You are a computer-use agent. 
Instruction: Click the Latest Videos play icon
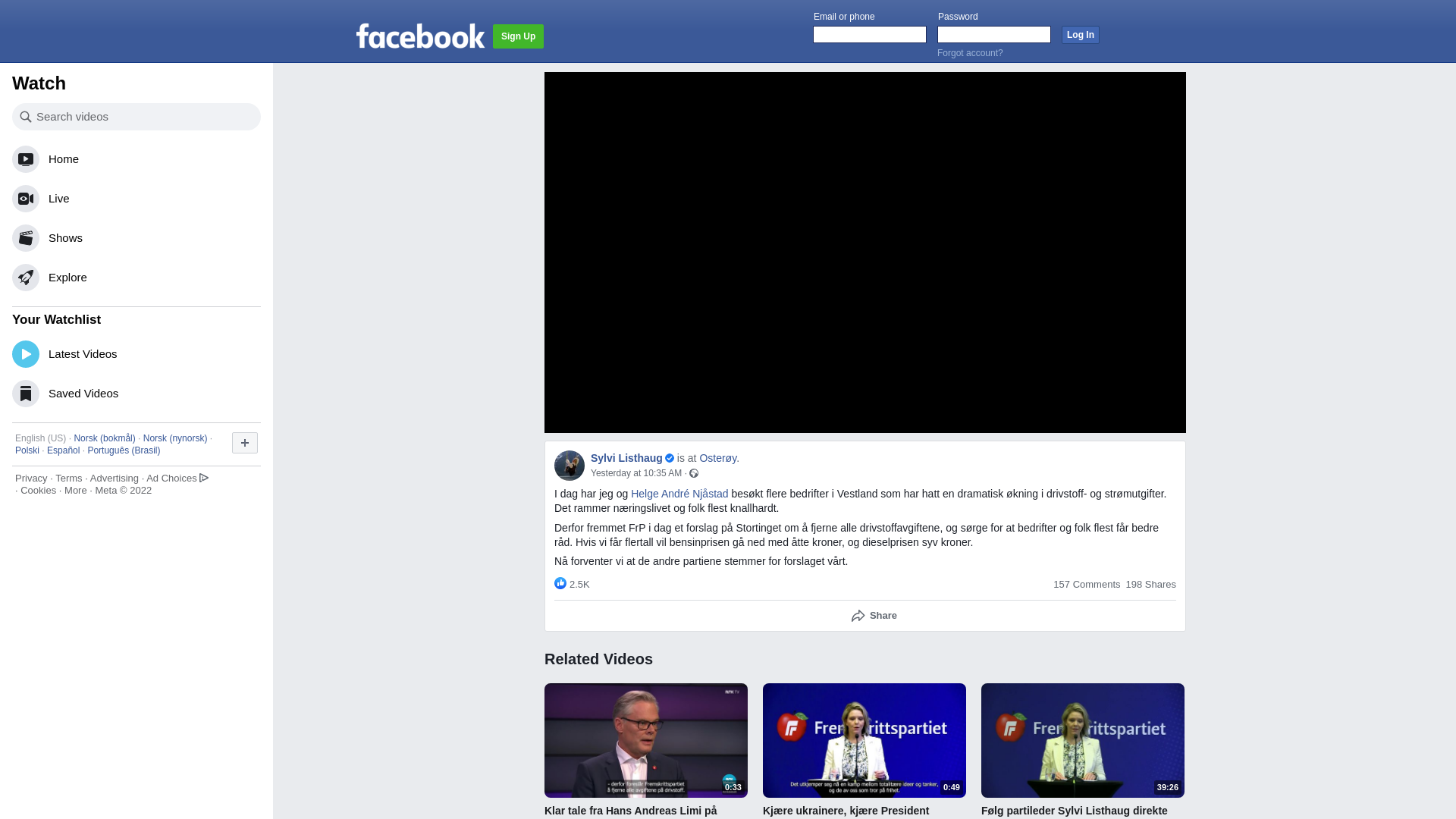(26, 354)
